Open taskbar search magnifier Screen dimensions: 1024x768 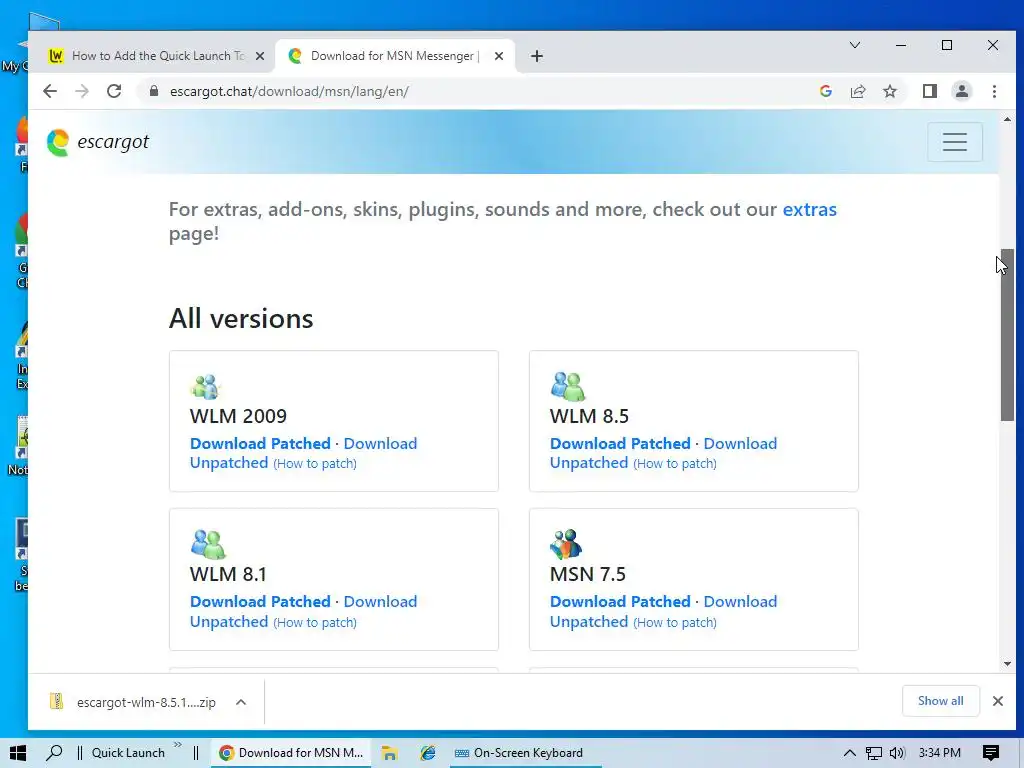tap(55, 753)
